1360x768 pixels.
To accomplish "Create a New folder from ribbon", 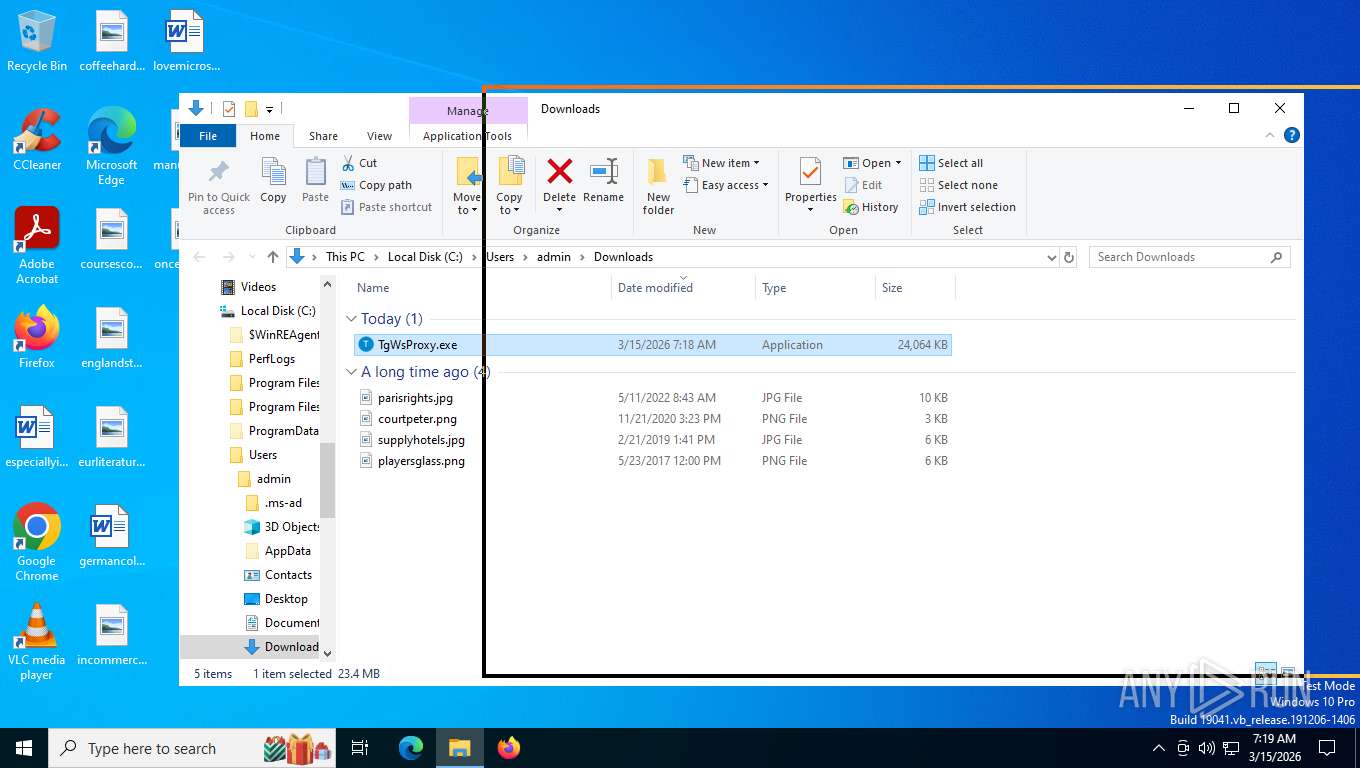I will 658,186.
